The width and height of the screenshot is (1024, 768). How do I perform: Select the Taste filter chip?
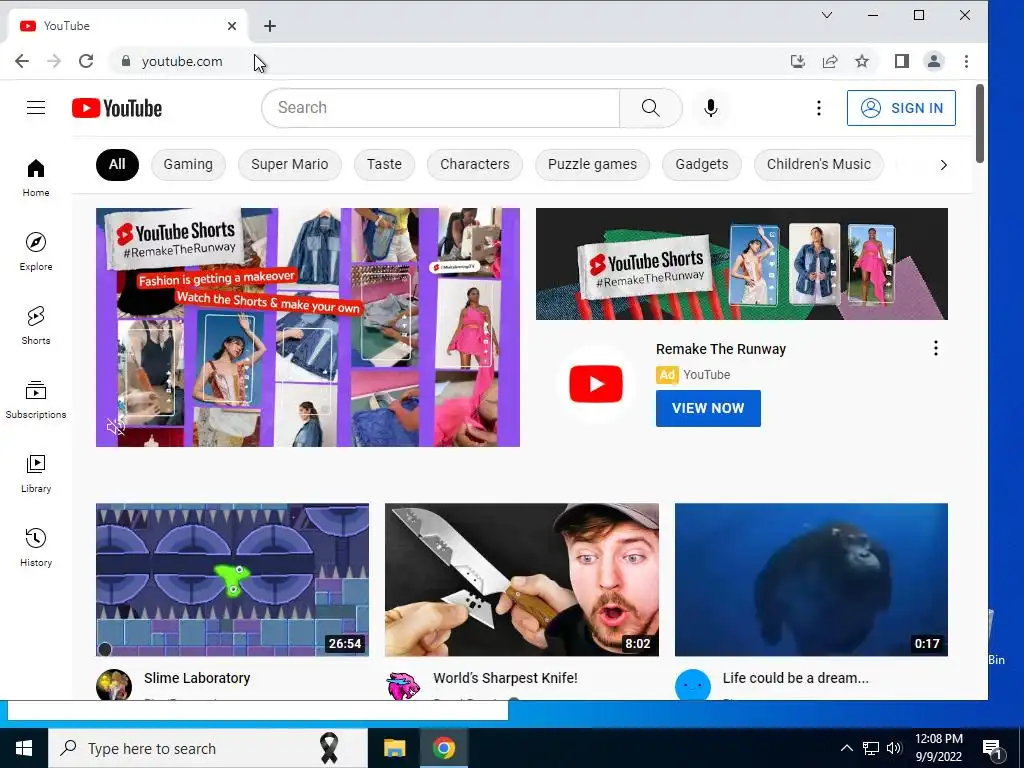coord(384,165)
